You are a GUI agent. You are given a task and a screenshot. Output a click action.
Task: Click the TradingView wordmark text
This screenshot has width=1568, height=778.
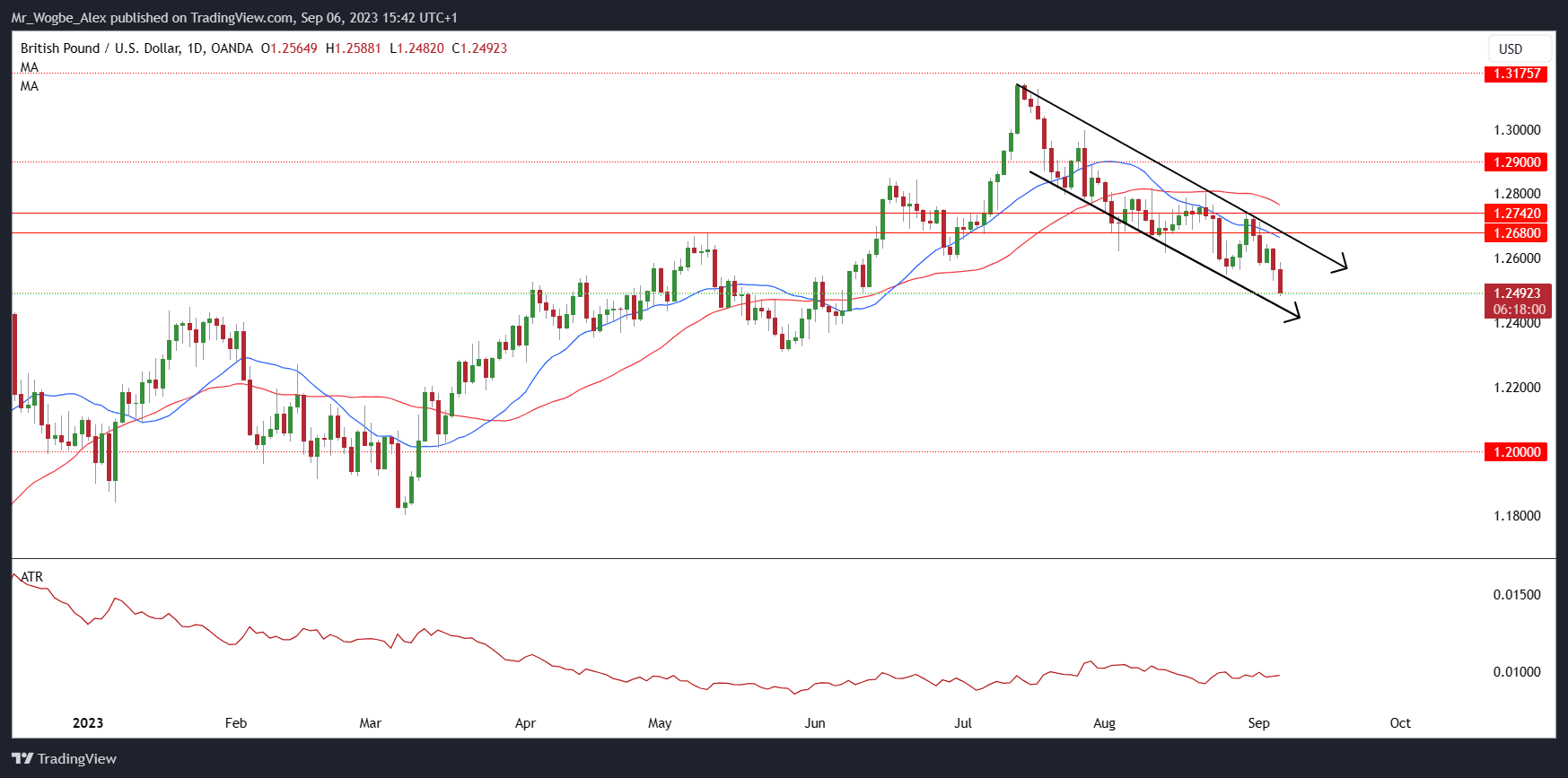tap(77, 759)
